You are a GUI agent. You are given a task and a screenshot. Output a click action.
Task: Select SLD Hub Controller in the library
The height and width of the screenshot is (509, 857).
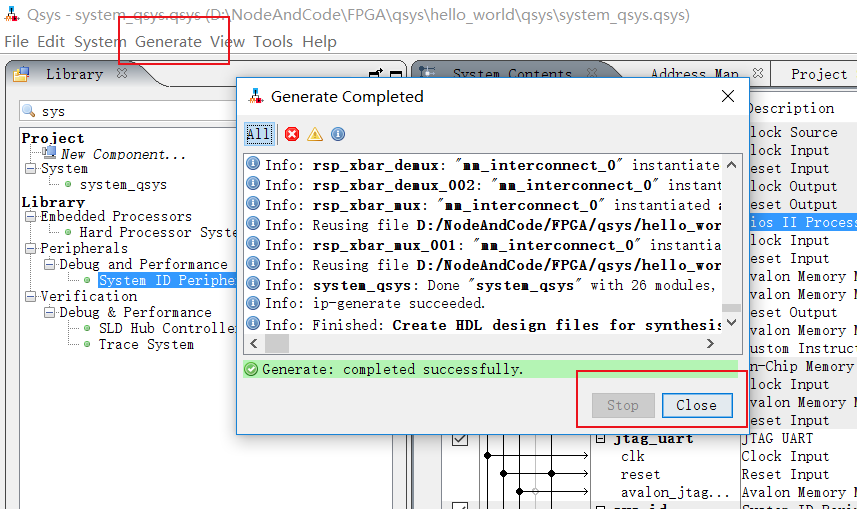pyautogui.click(x=167, y=329)
